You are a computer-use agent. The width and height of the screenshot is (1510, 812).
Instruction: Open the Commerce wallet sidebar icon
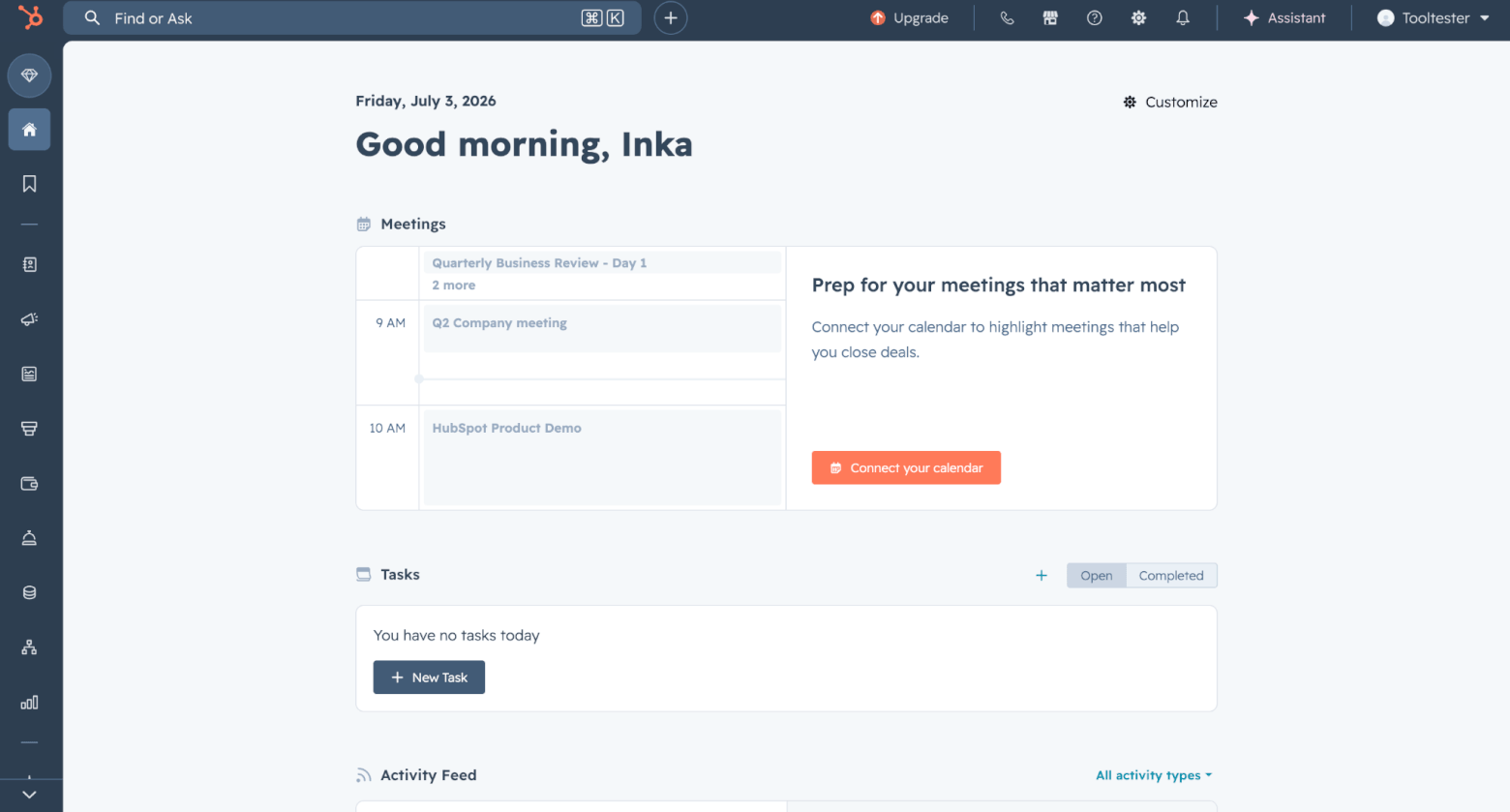tap(29, 483)
